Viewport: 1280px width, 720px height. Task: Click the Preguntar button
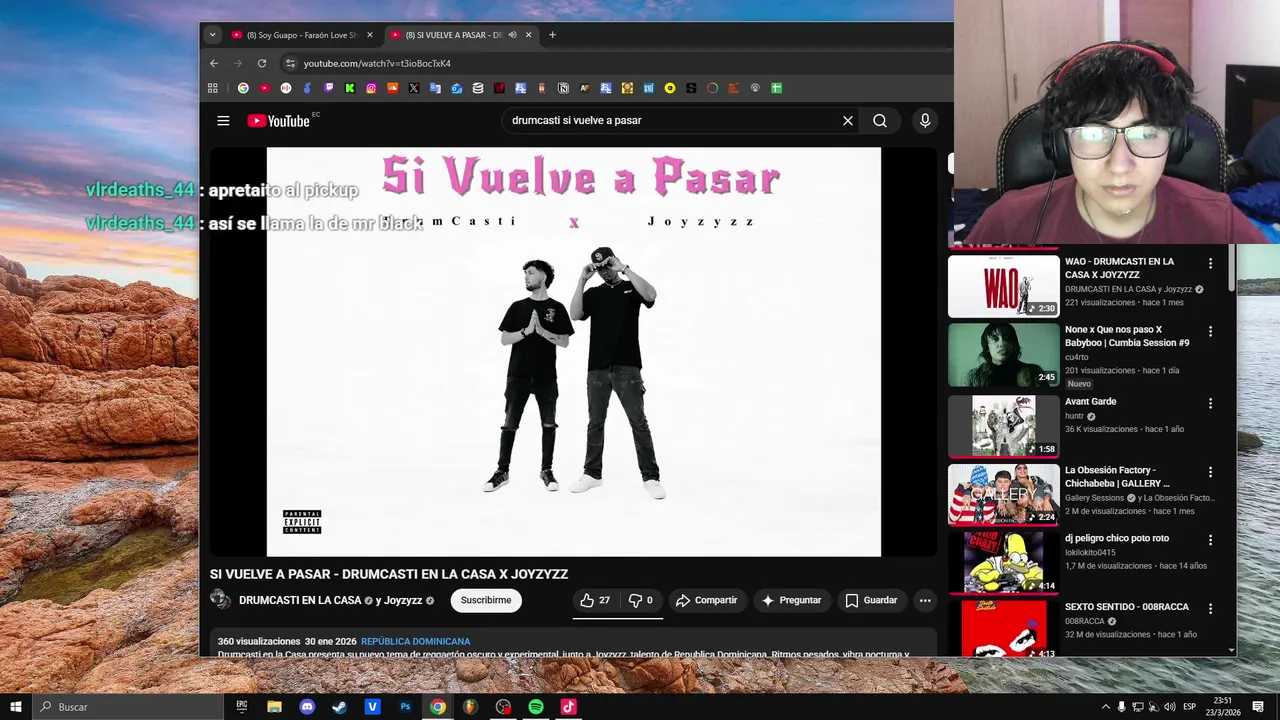[791, 600]
